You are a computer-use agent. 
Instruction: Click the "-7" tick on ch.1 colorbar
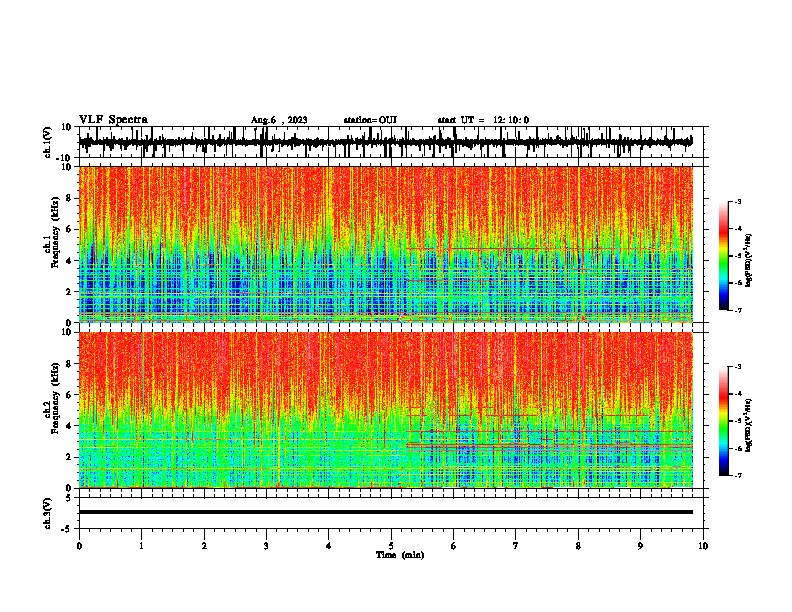click(x=738, y=310)
